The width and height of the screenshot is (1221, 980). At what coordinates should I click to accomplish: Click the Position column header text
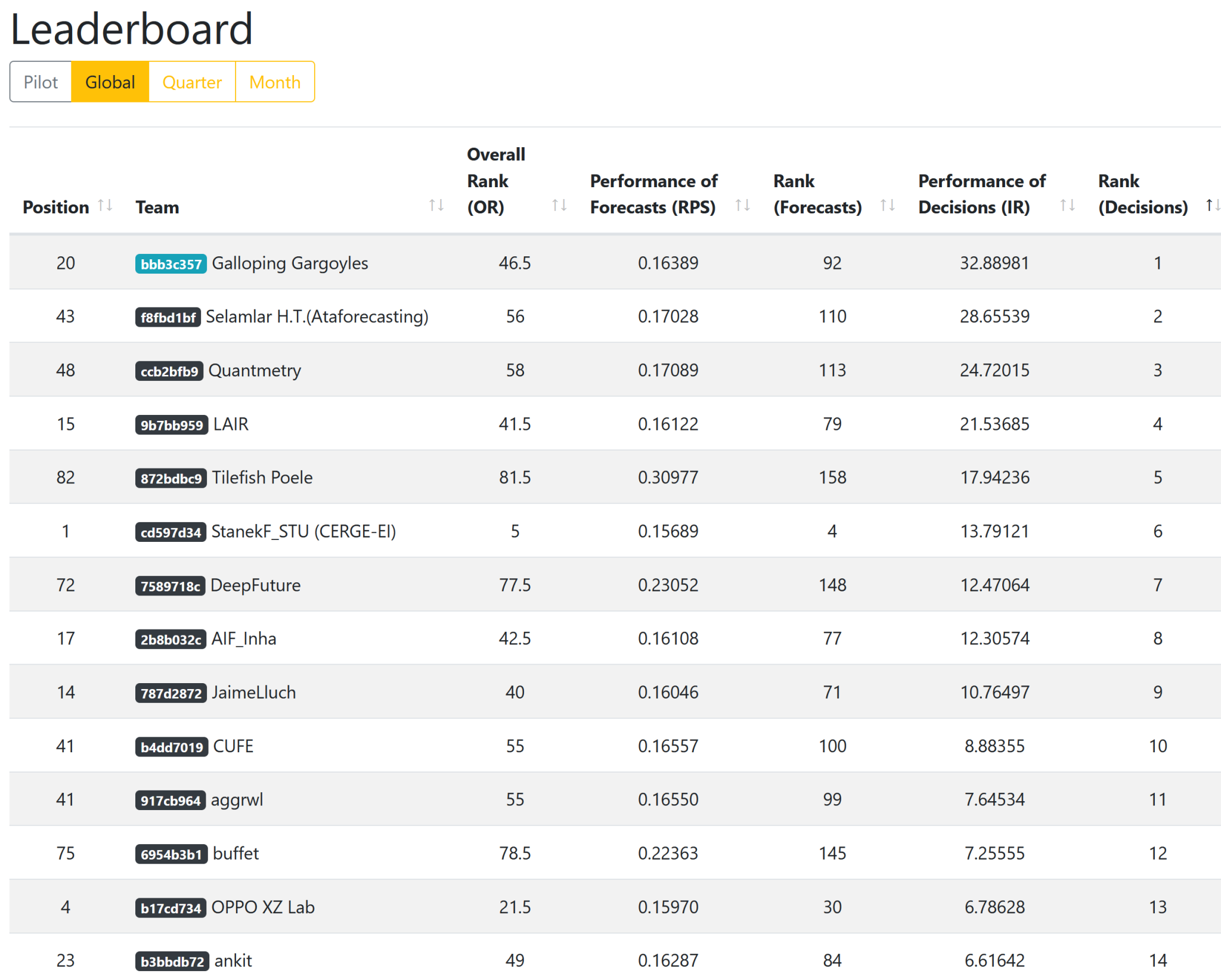pyautogui.click(x=55, y=207)
